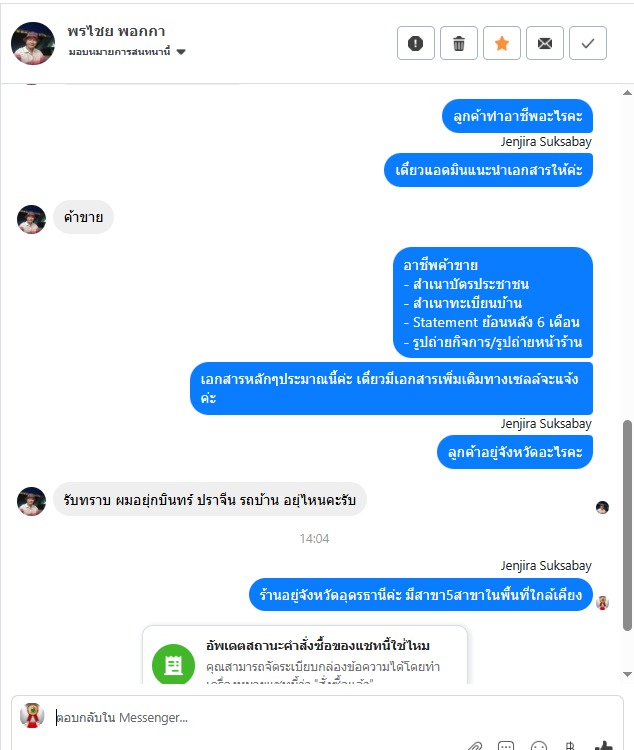
Task: Click the baht payment request icon
Action: 569,745
